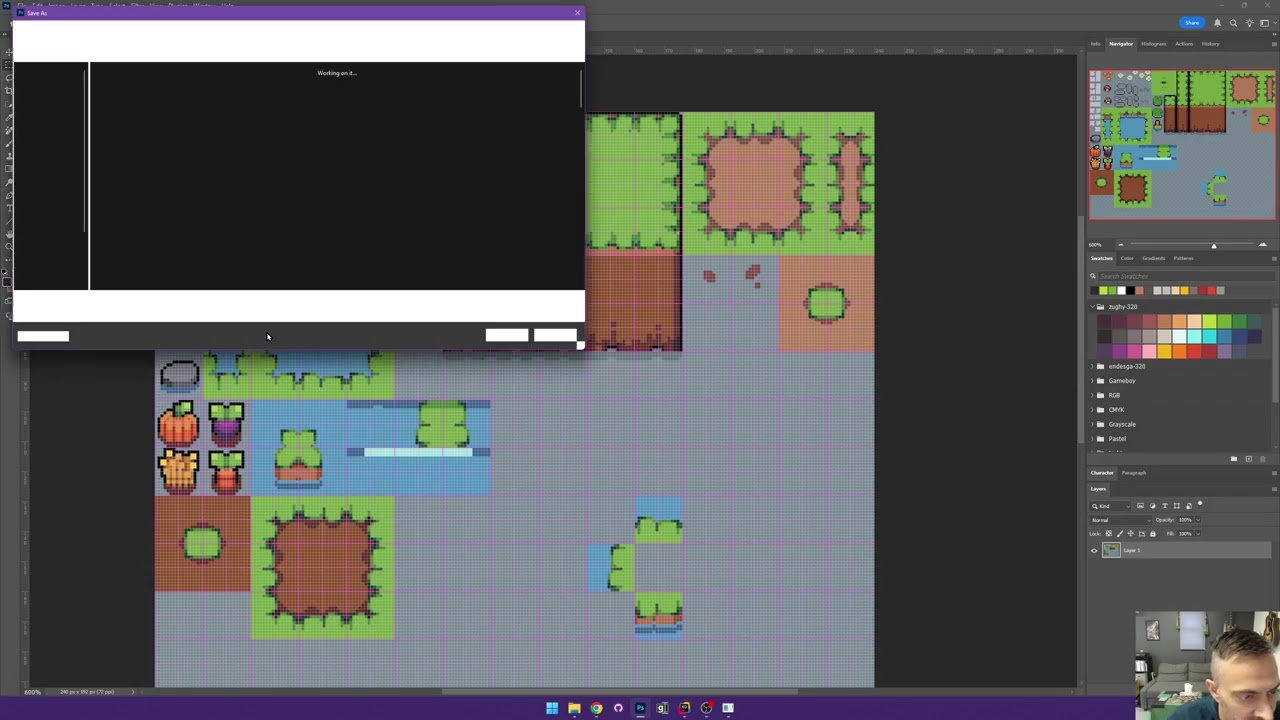Image resolution: width=1280 pixels, height=720 pixels.
Task: Open the Navigator panel options menu
Action: pyautogui.click(x=1274, y=44)
